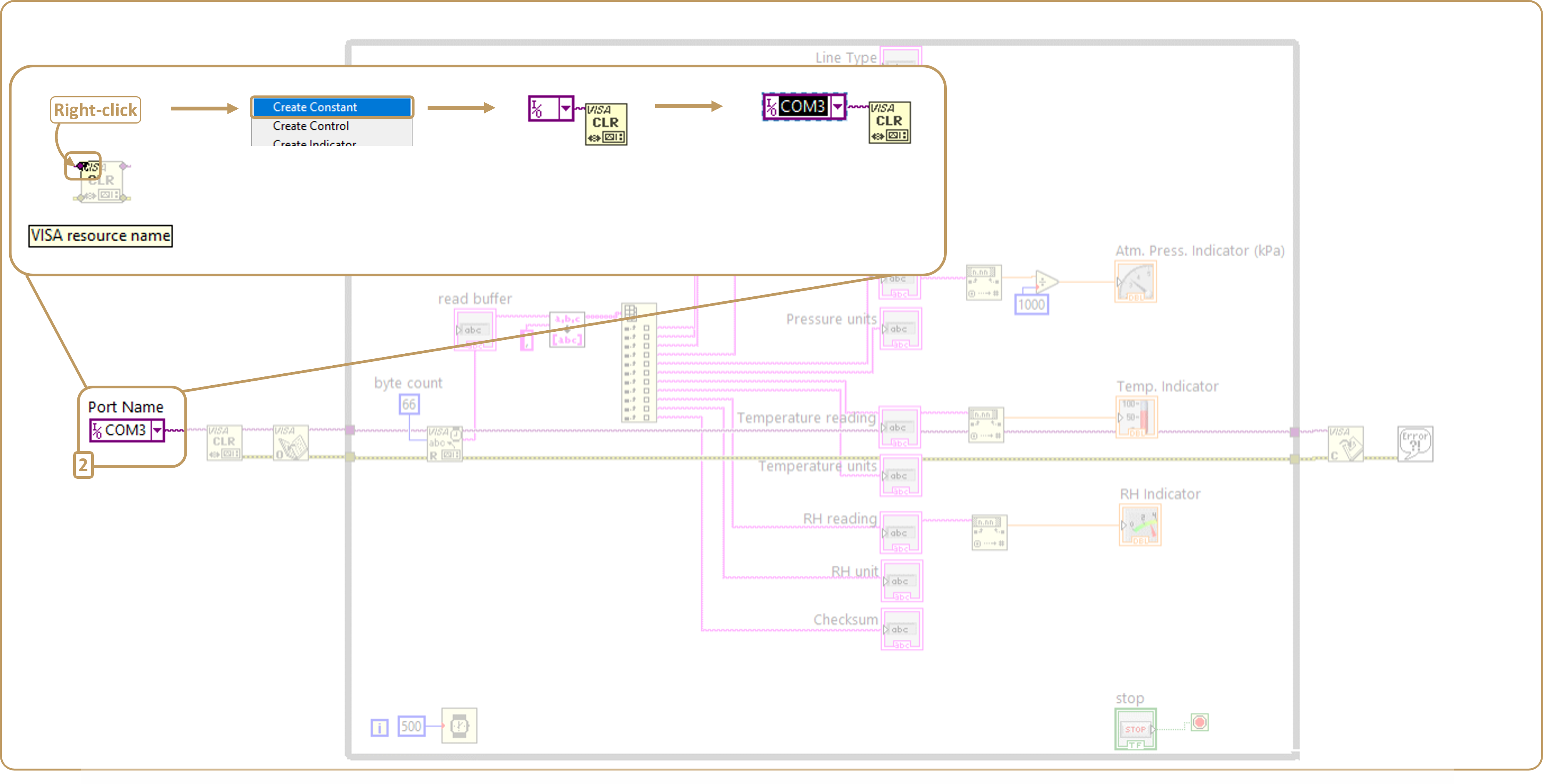The image size is (1543, 784).
Task: Select the VISA Configure Serial Port node
Action: pos(291,443)
